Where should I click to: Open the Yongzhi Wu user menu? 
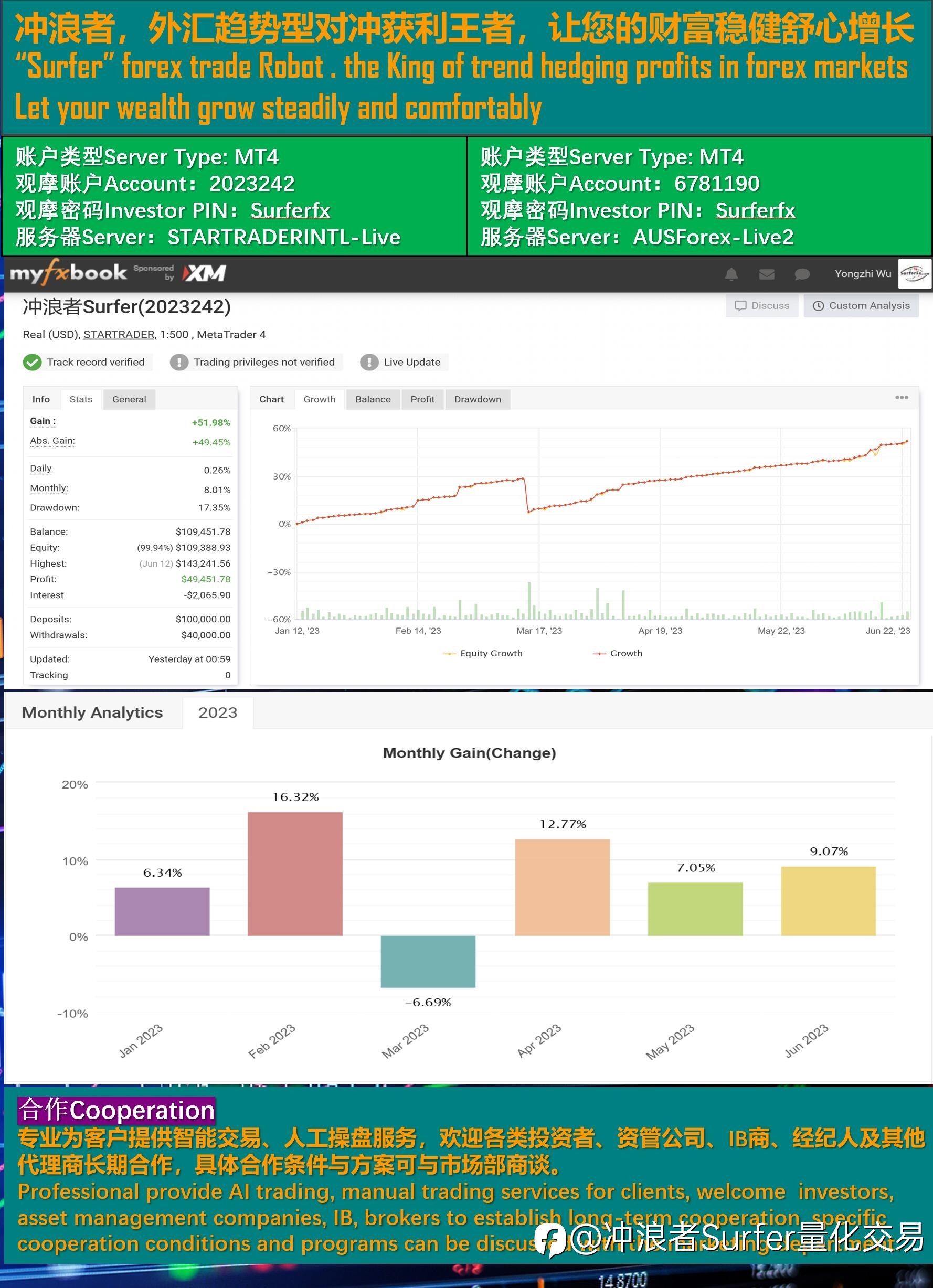tap(863, 274)
